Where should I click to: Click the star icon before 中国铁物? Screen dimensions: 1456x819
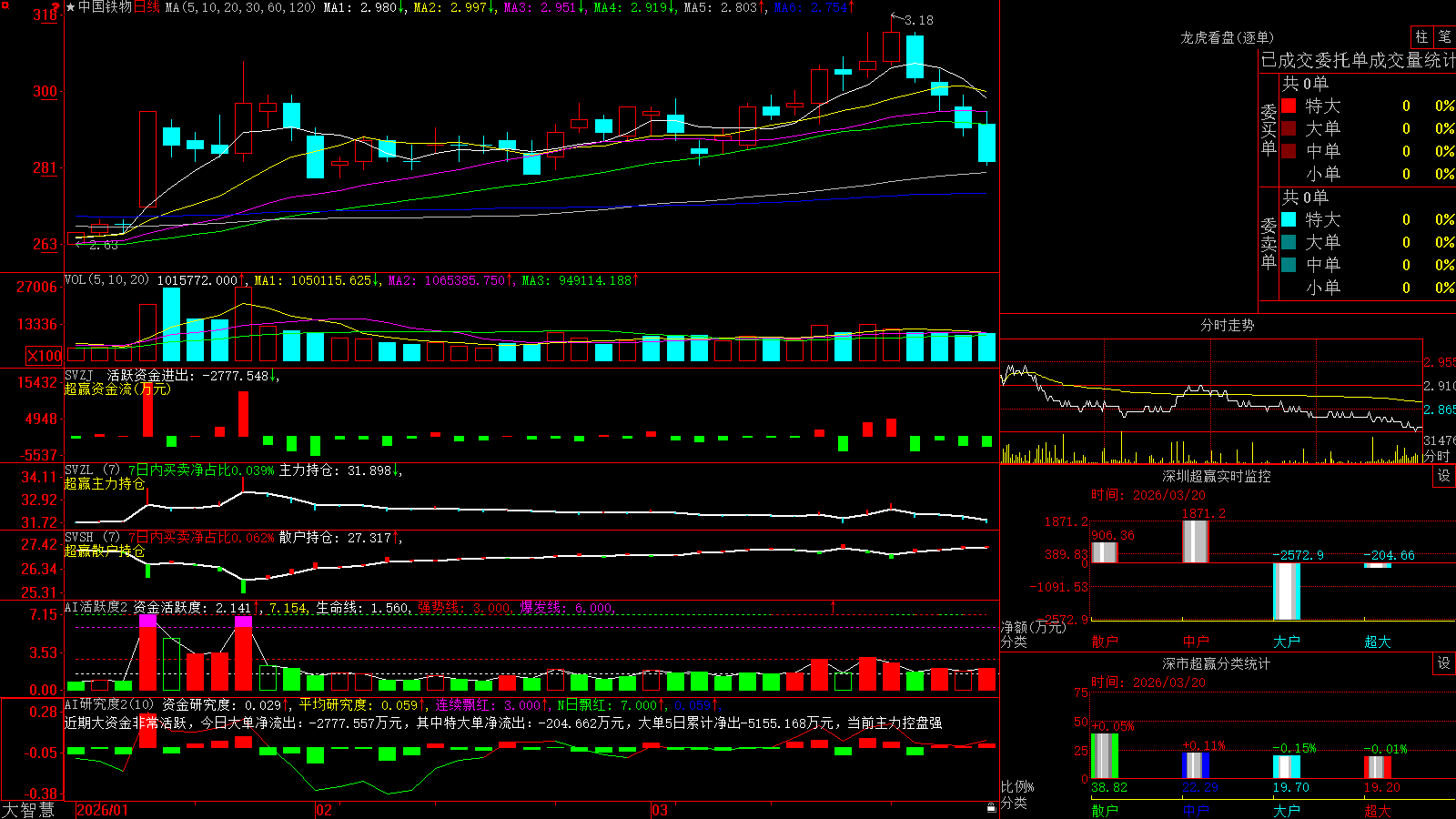point(71,7)
